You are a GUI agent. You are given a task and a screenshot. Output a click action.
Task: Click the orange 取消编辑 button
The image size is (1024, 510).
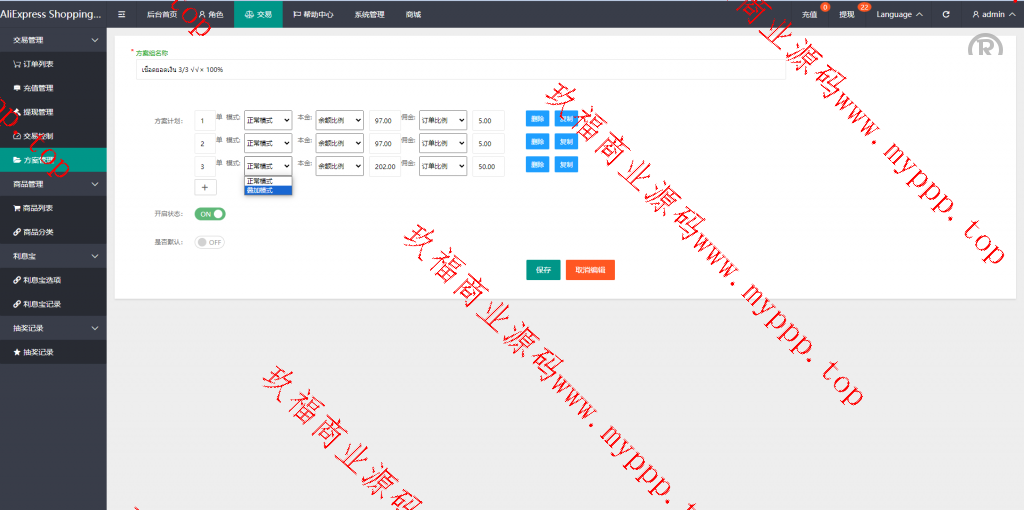coord(589,270)
